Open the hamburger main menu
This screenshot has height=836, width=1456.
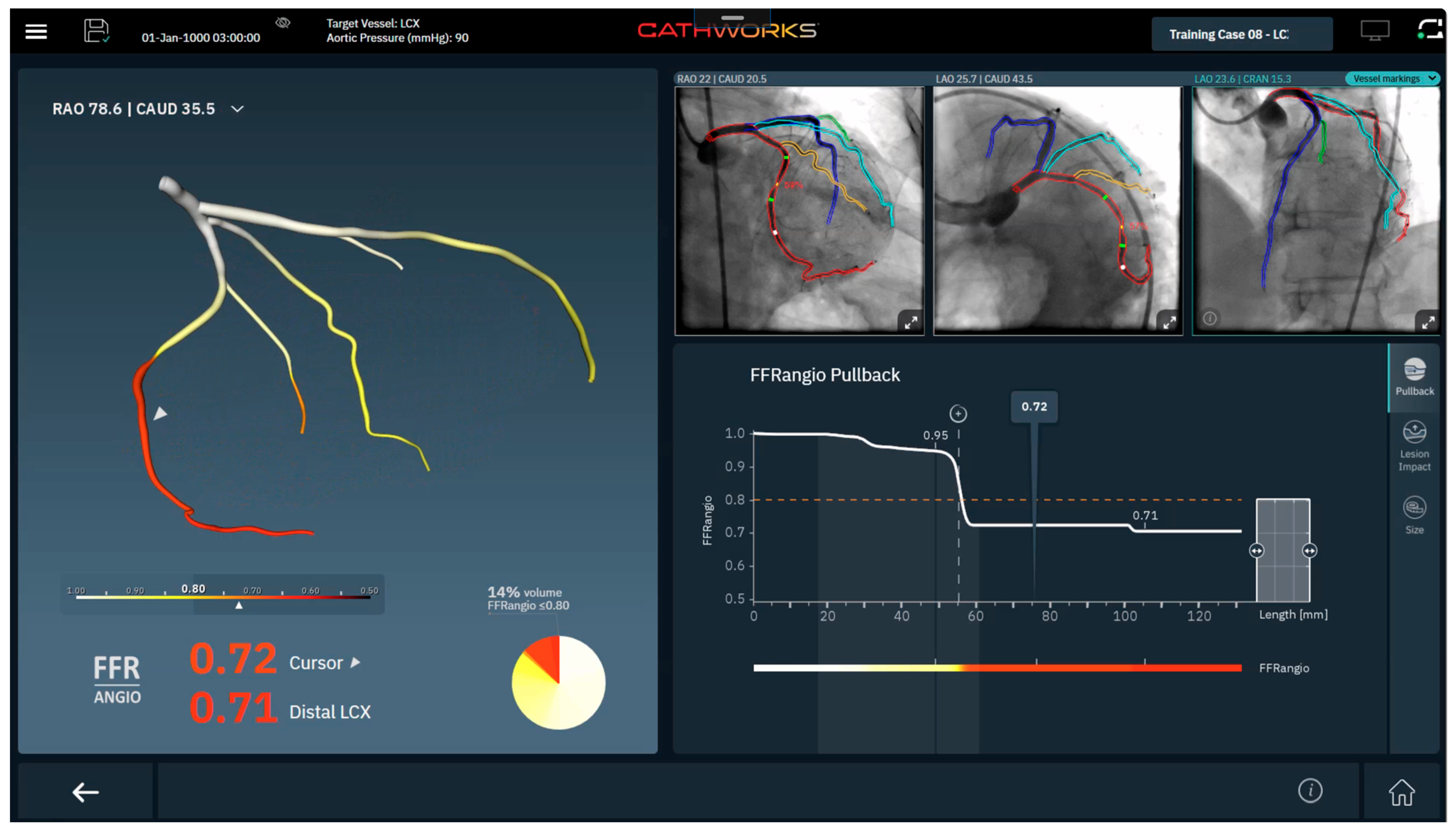[x=35, y=32]
